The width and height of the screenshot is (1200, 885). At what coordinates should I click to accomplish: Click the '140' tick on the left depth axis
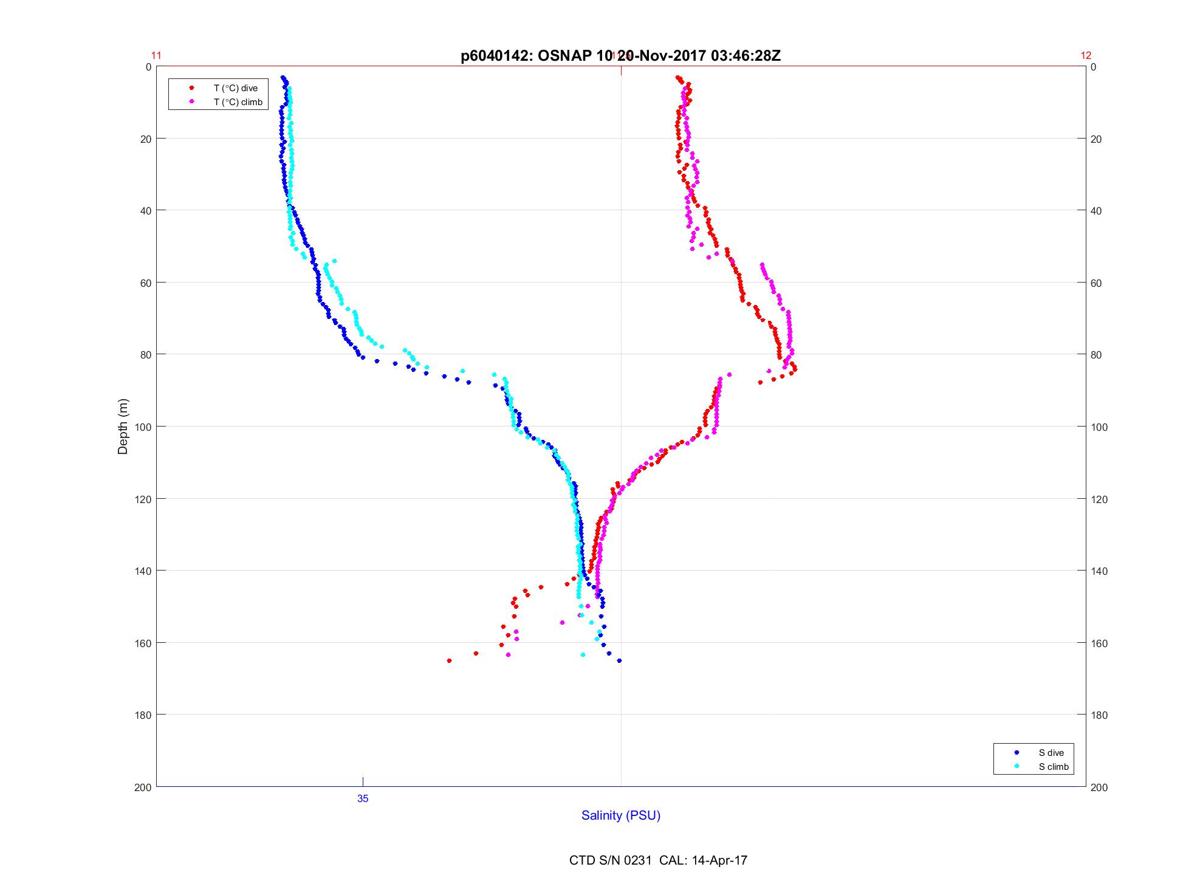click(x=143, y=571)
